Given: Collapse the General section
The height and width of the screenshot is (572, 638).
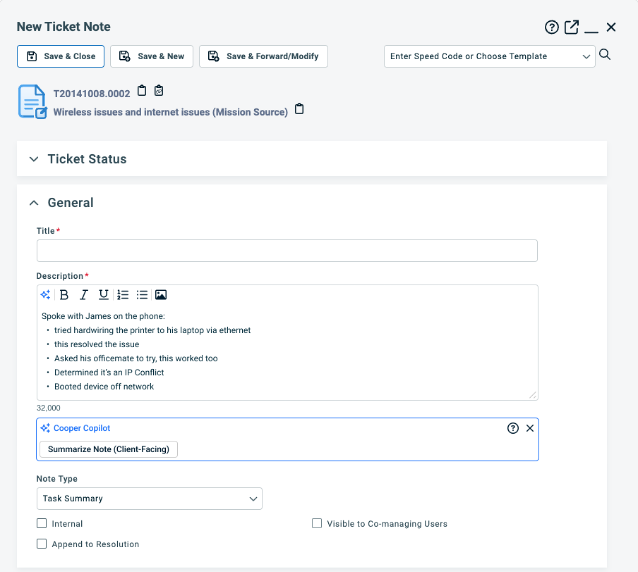Looking at the screenshot, I should pos(34,203).
